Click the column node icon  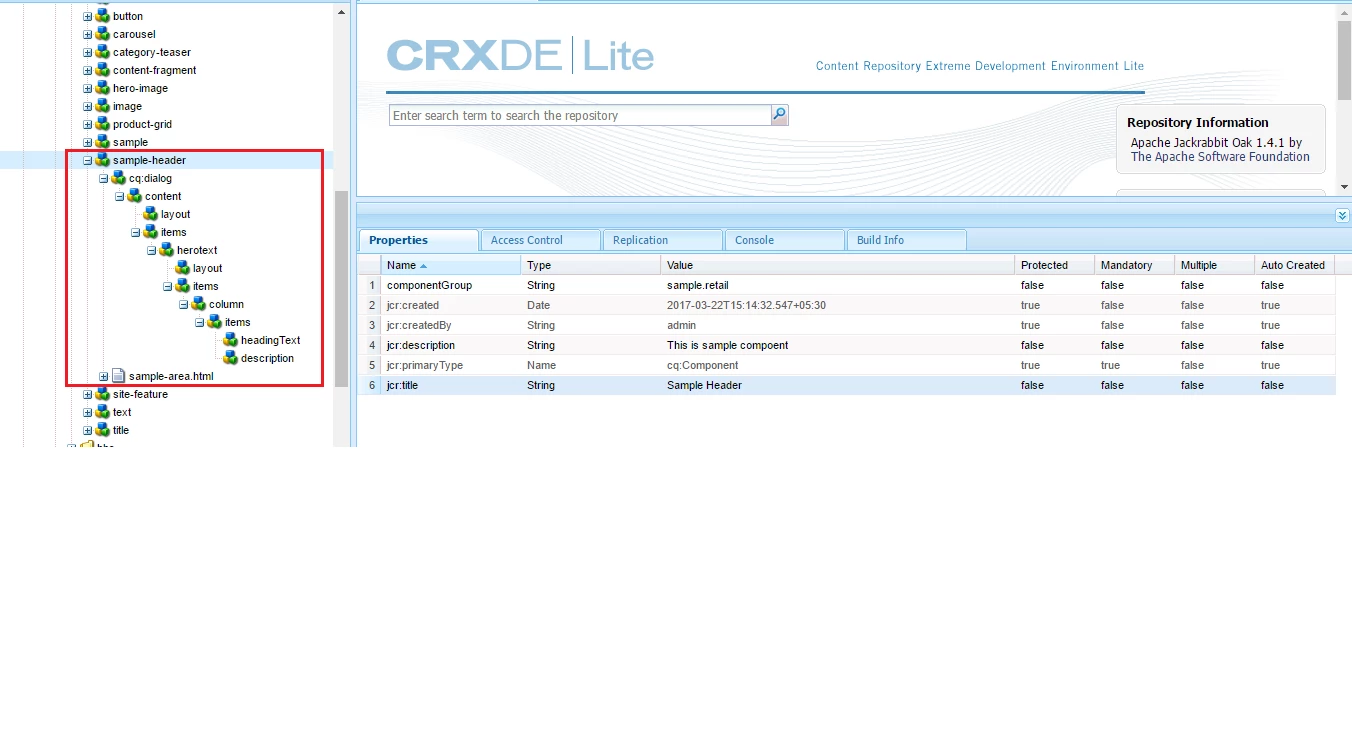198,304
